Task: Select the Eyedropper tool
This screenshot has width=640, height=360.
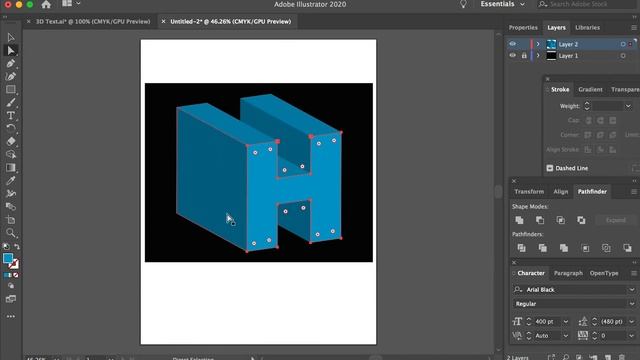Action: click(11, 181)
